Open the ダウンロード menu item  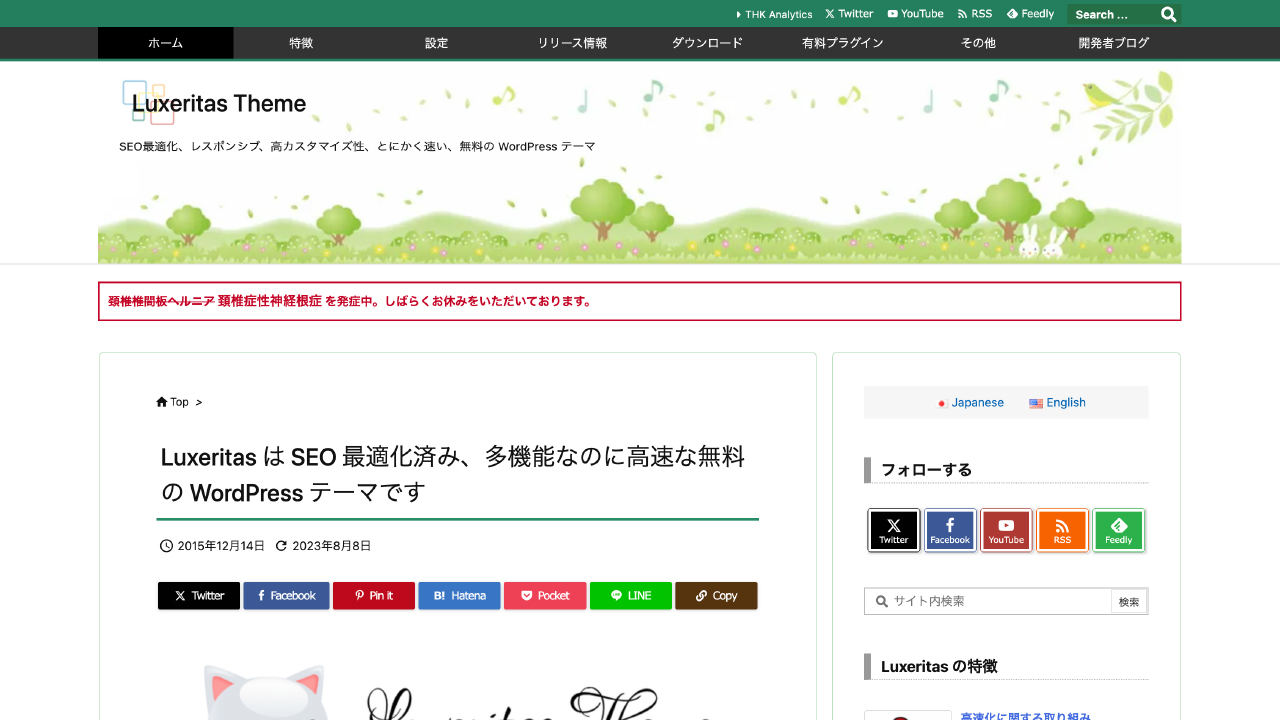[707, 43]
